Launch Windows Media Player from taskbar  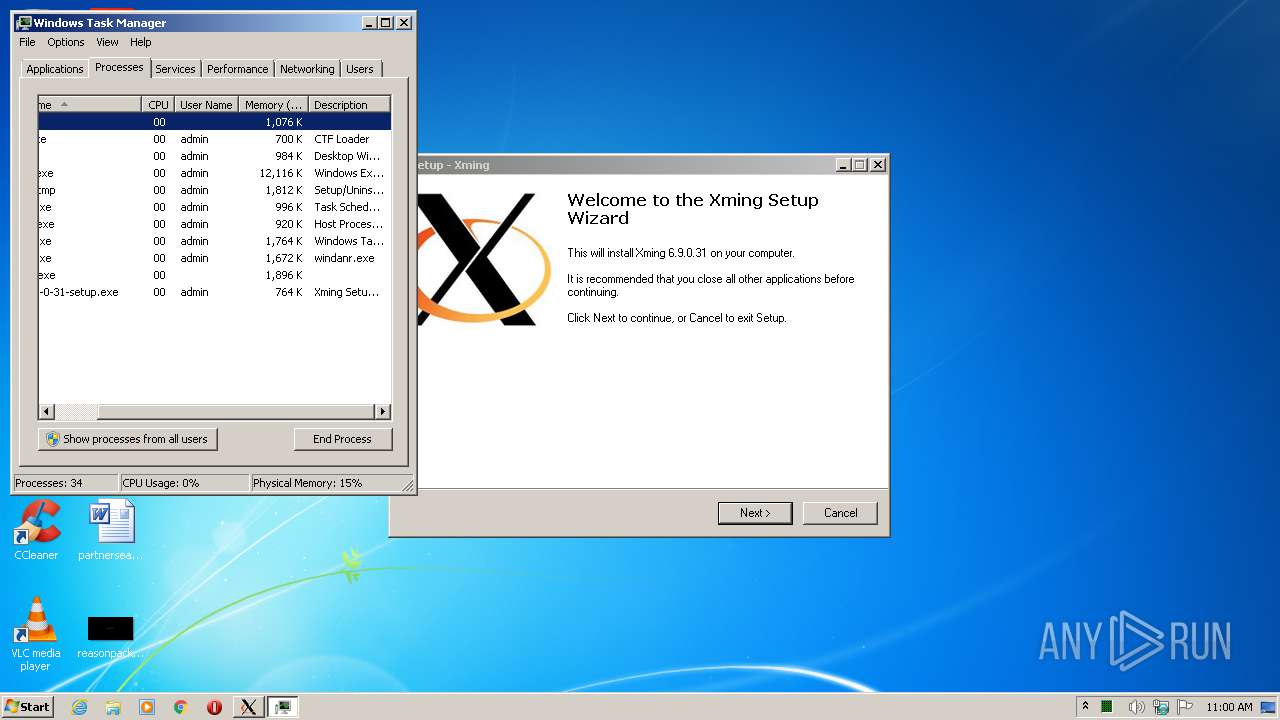click(x=147, y=707)
